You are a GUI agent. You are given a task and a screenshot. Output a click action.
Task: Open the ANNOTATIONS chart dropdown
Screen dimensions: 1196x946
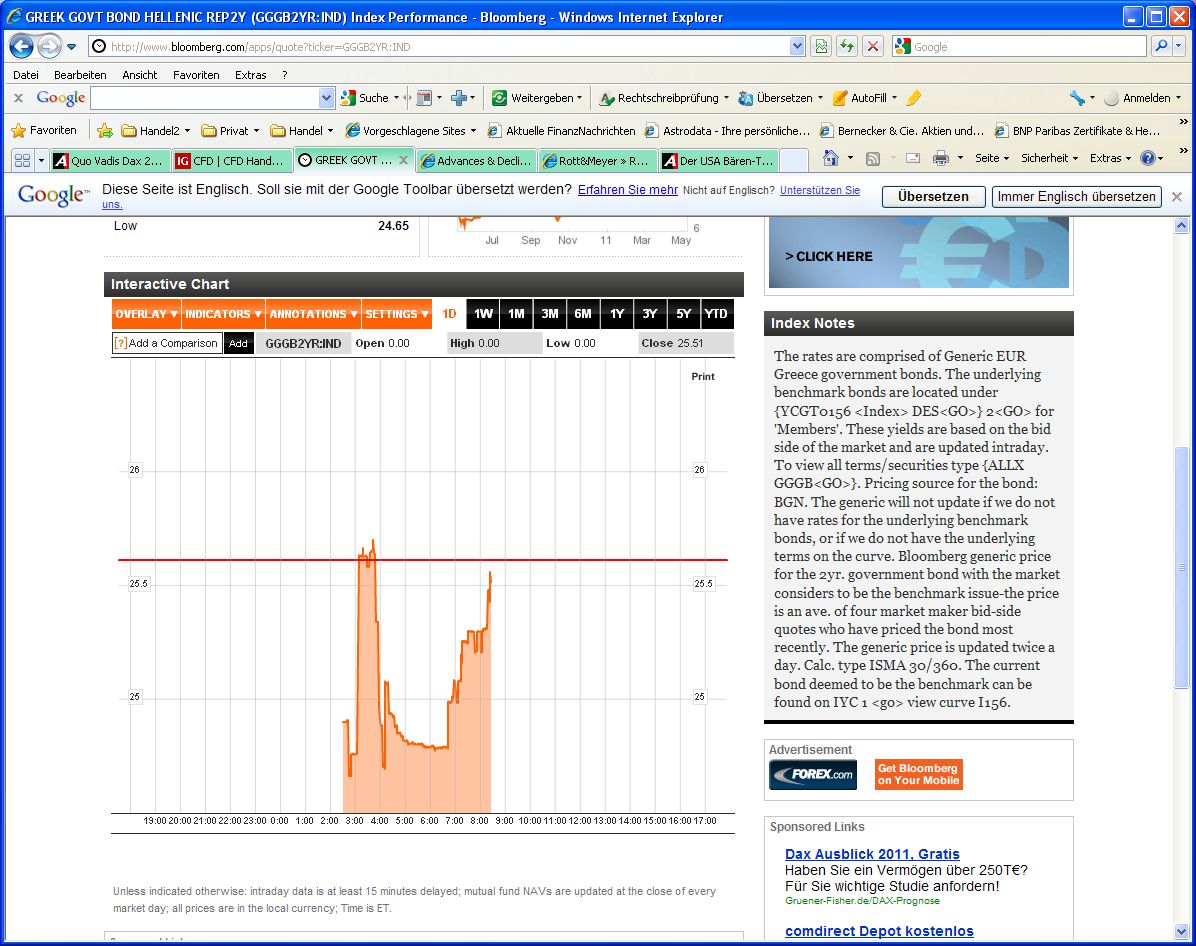click(313, 314)
